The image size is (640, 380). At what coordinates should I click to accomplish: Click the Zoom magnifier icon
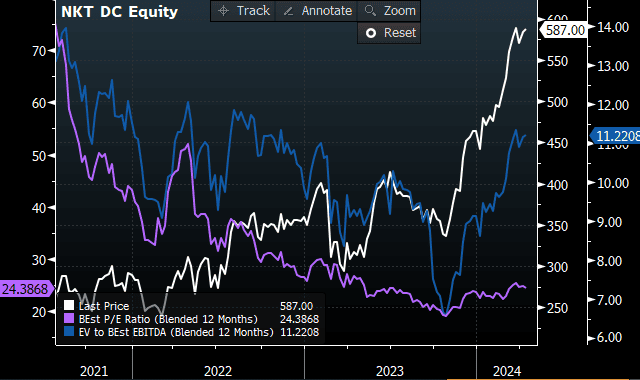point(370,11)
